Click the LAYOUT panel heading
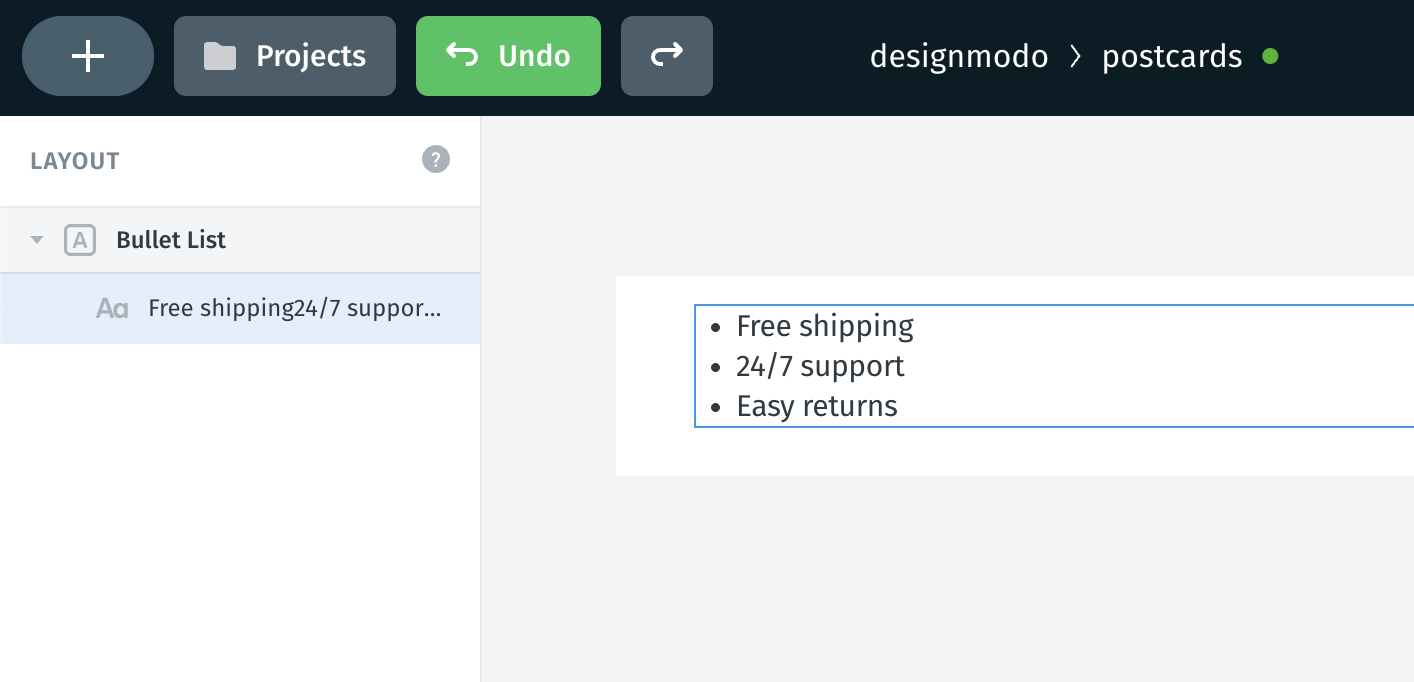 (75, 161)
